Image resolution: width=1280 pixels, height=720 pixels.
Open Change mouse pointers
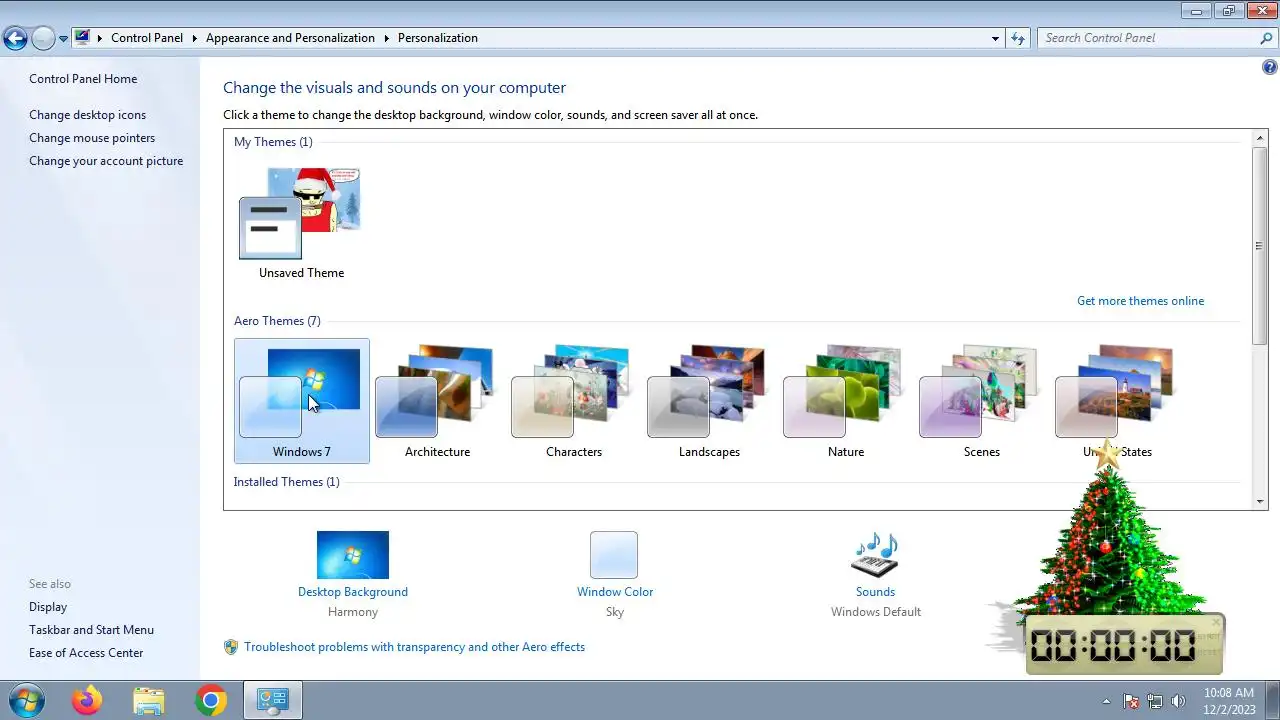tap(92, 138)
